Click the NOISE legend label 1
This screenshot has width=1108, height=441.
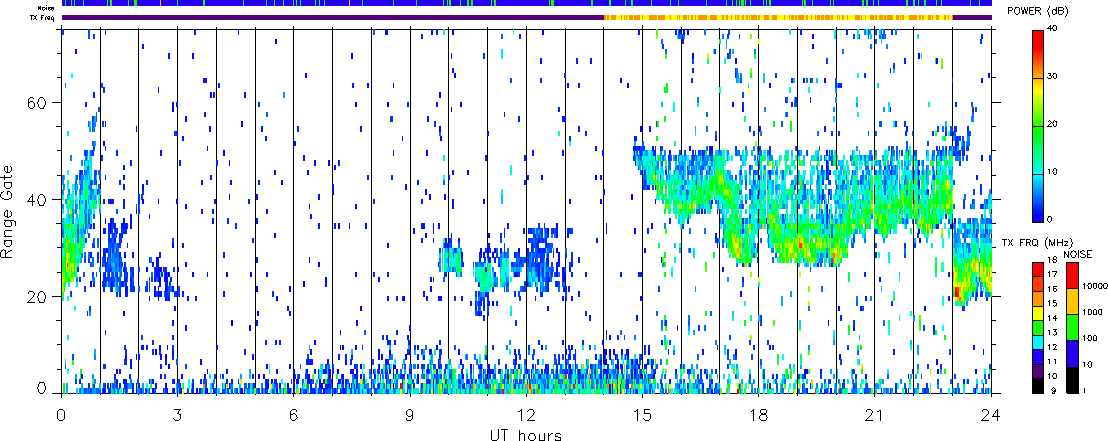coord(1085,391)
